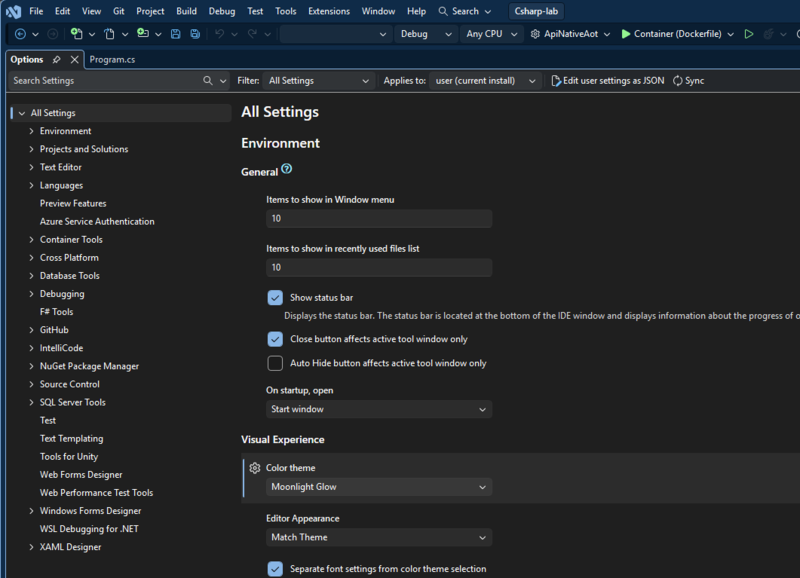800x578 pixels.
Task: Switch to the Program.cs tab
Action: [112, 60]
